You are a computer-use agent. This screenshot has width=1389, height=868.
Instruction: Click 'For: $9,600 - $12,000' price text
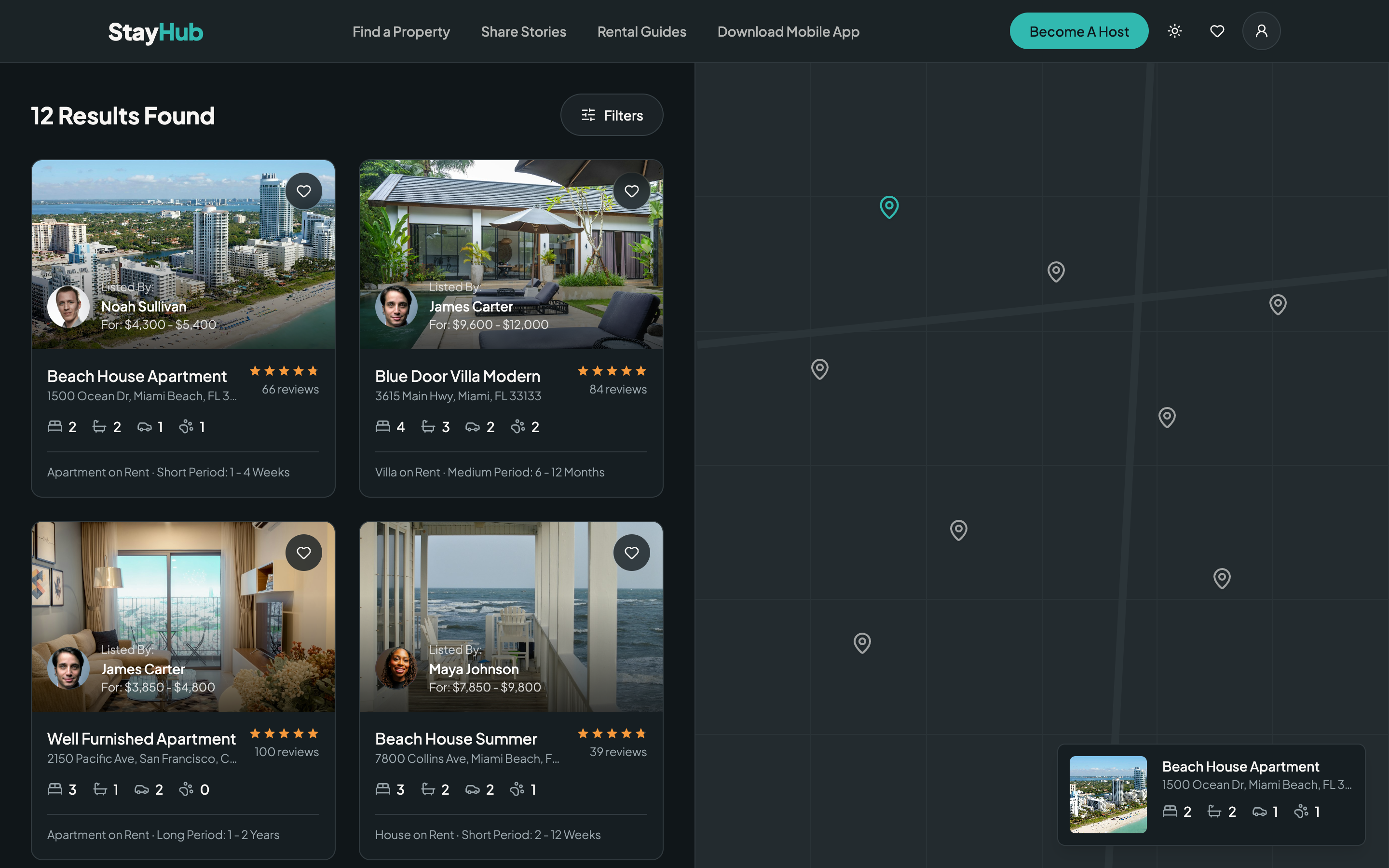(x=489, y=325)
